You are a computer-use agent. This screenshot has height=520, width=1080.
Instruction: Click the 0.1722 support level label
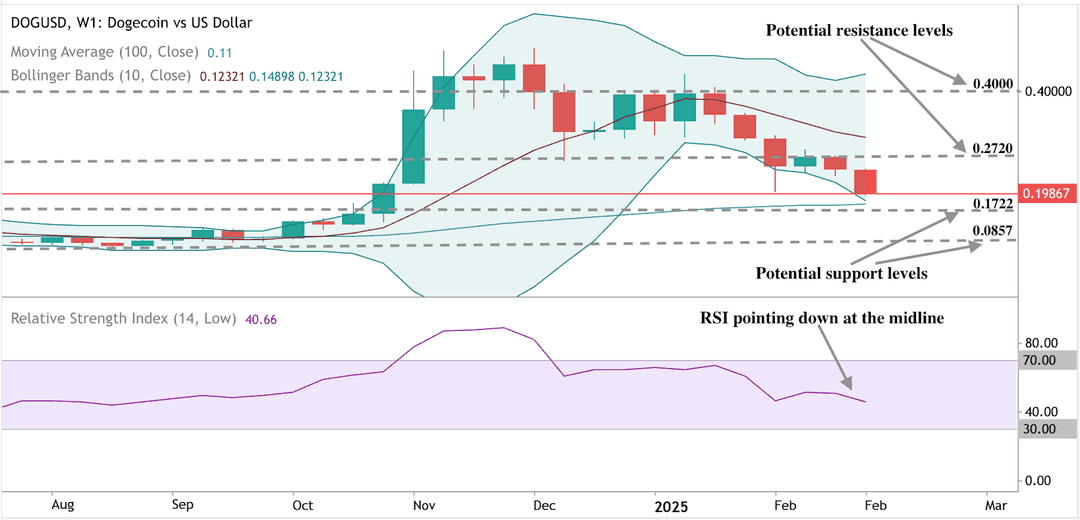(993, 203)
